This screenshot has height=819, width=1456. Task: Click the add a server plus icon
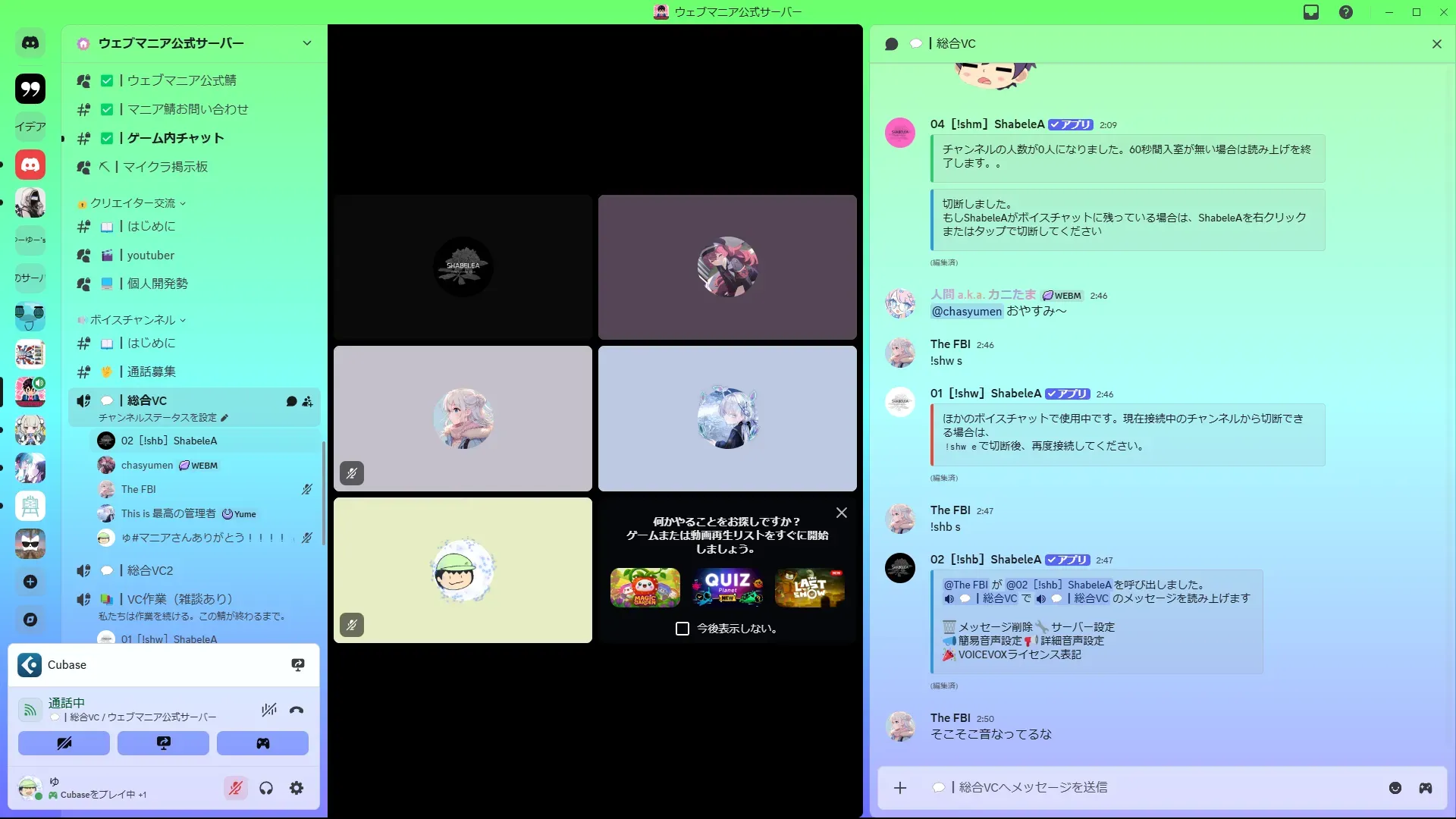click(30, 582)
